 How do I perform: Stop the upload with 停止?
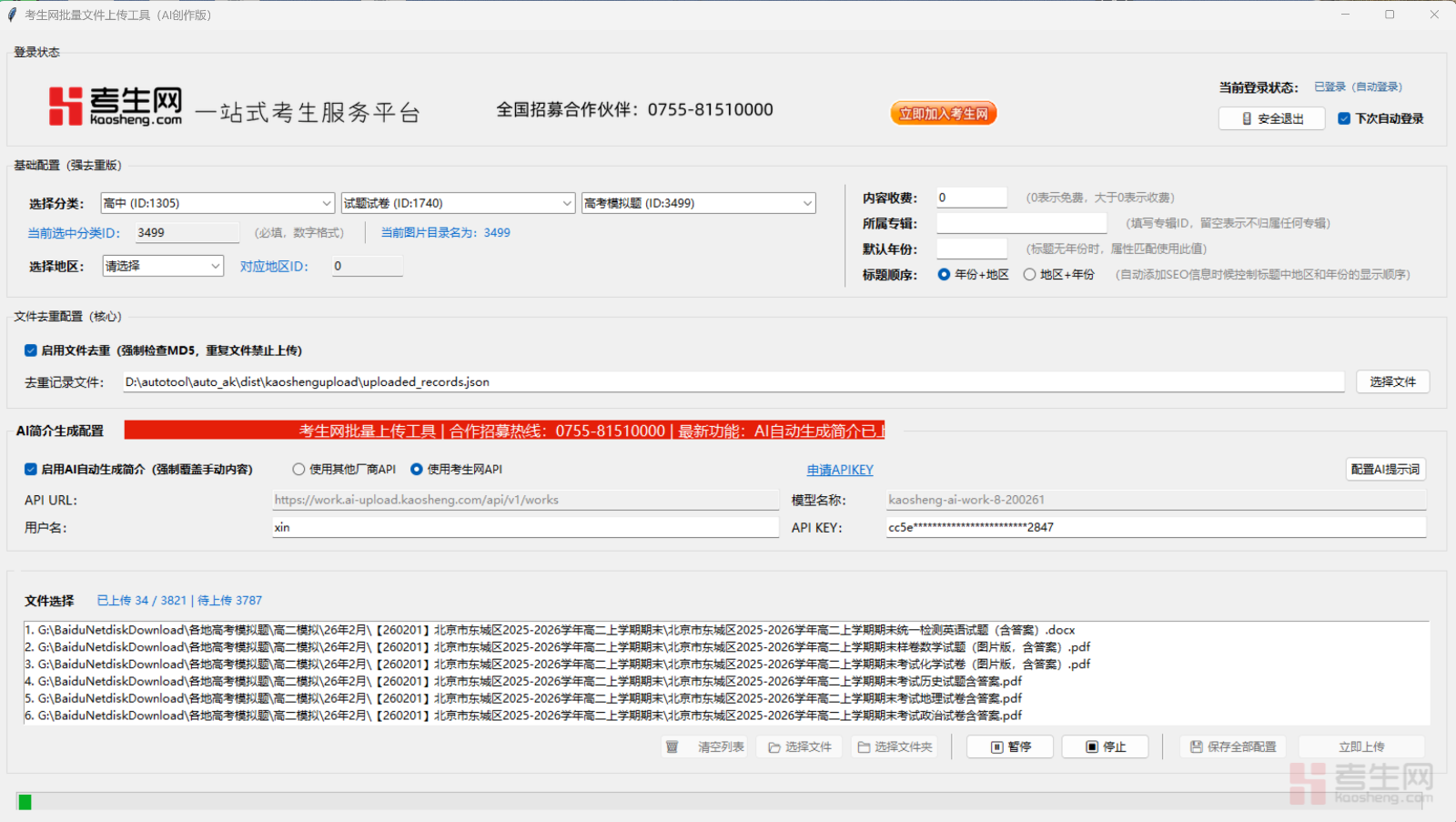[x=1105, y=746]
